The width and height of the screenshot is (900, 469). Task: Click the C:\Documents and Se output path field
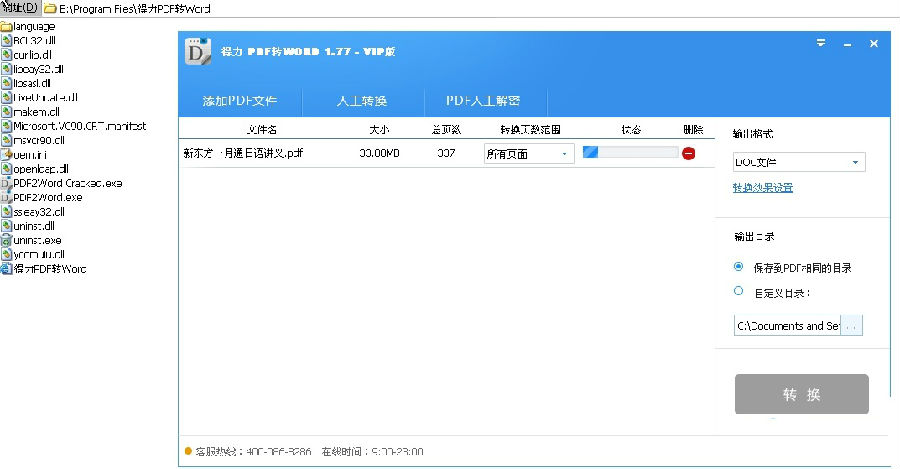pyautogui.click(x=787, y=325)
